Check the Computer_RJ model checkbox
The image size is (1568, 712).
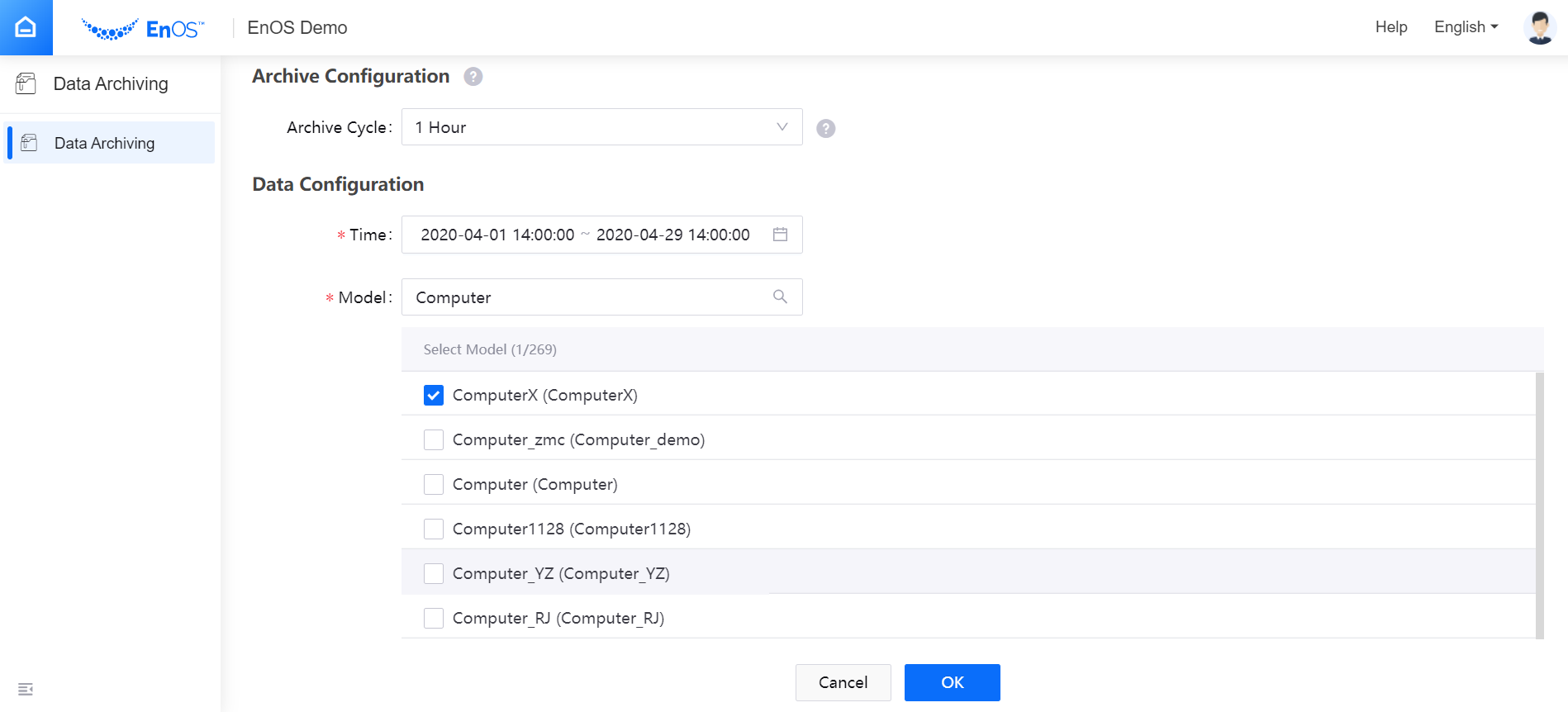pyautogui.click(x=434, y=618)
